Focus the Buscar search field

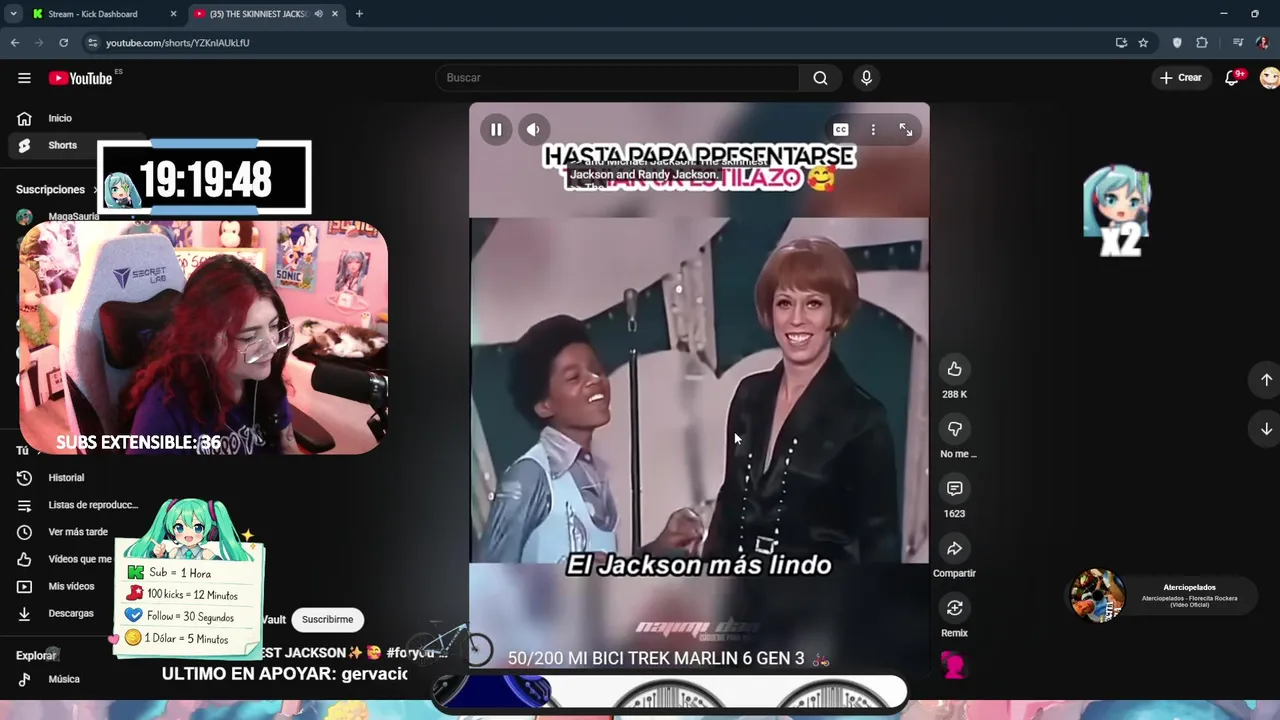pyautogui.click(x=617, y=78)
